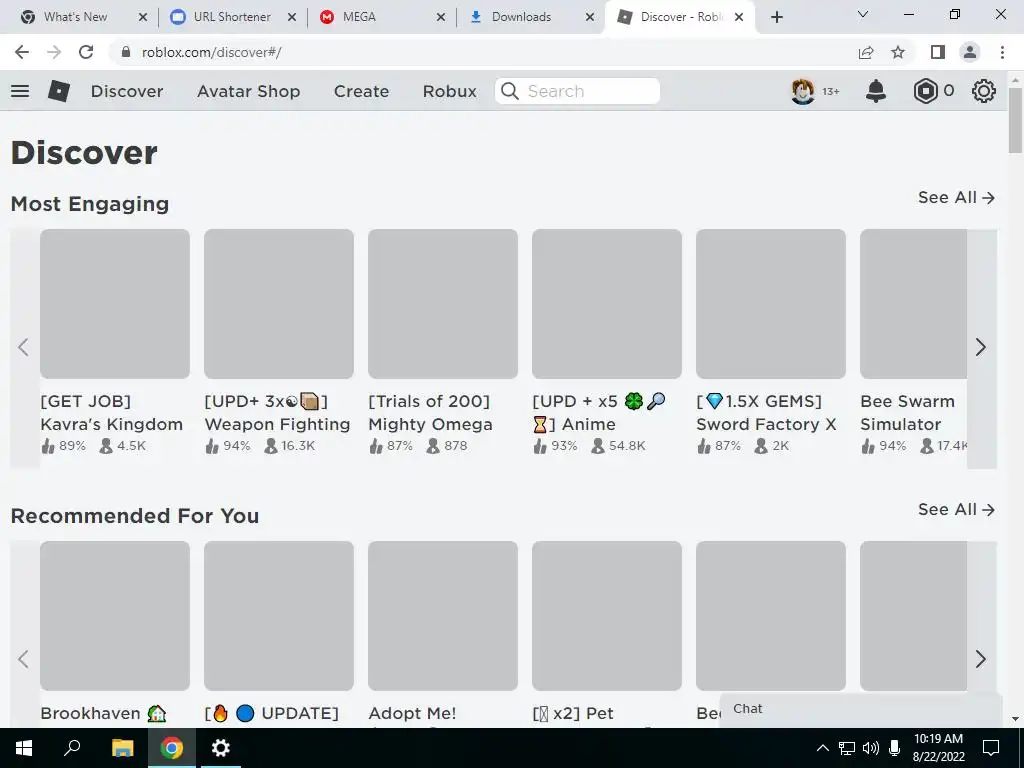Open the Brookhaven game title
This screenshot has width=1024, height=768.
103,713
